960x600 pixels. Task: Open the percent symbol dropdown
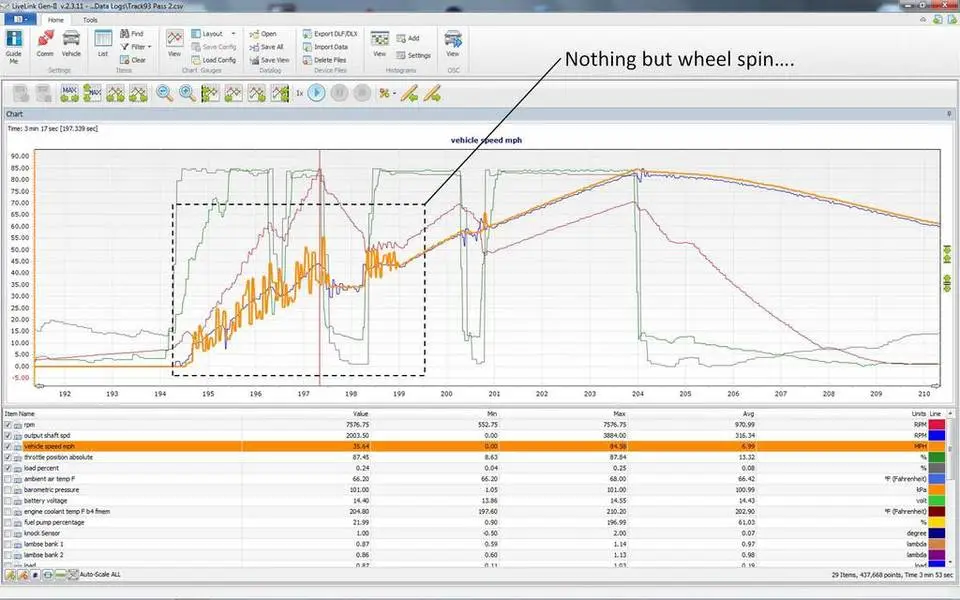click(388, 93)
